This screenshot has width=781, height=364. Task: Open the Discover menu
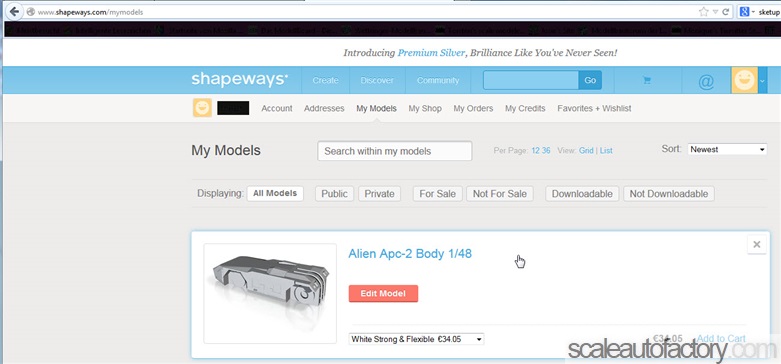pyautogui.click(x=377, y=80)
